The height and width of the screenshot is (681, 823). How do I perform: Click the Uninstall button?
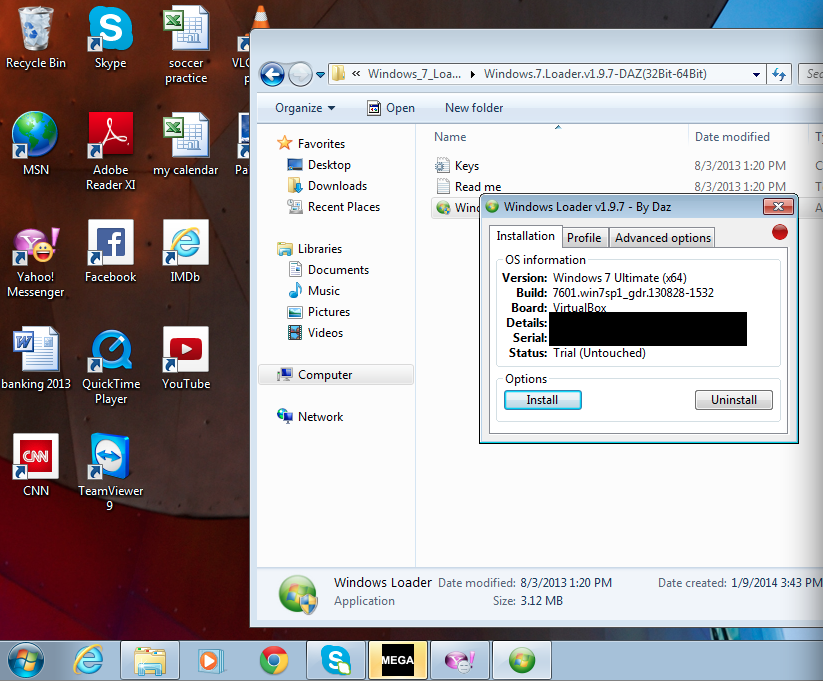coord(734,400)
